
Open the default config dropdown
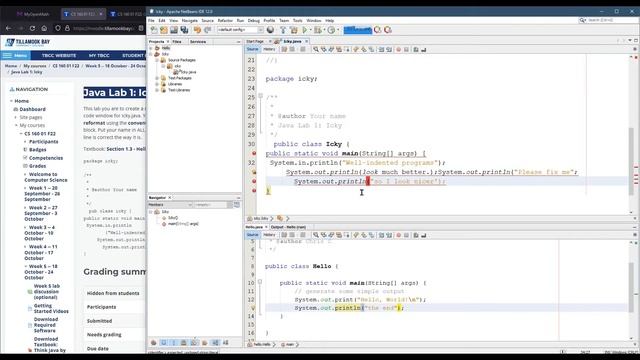click(240, 30)
